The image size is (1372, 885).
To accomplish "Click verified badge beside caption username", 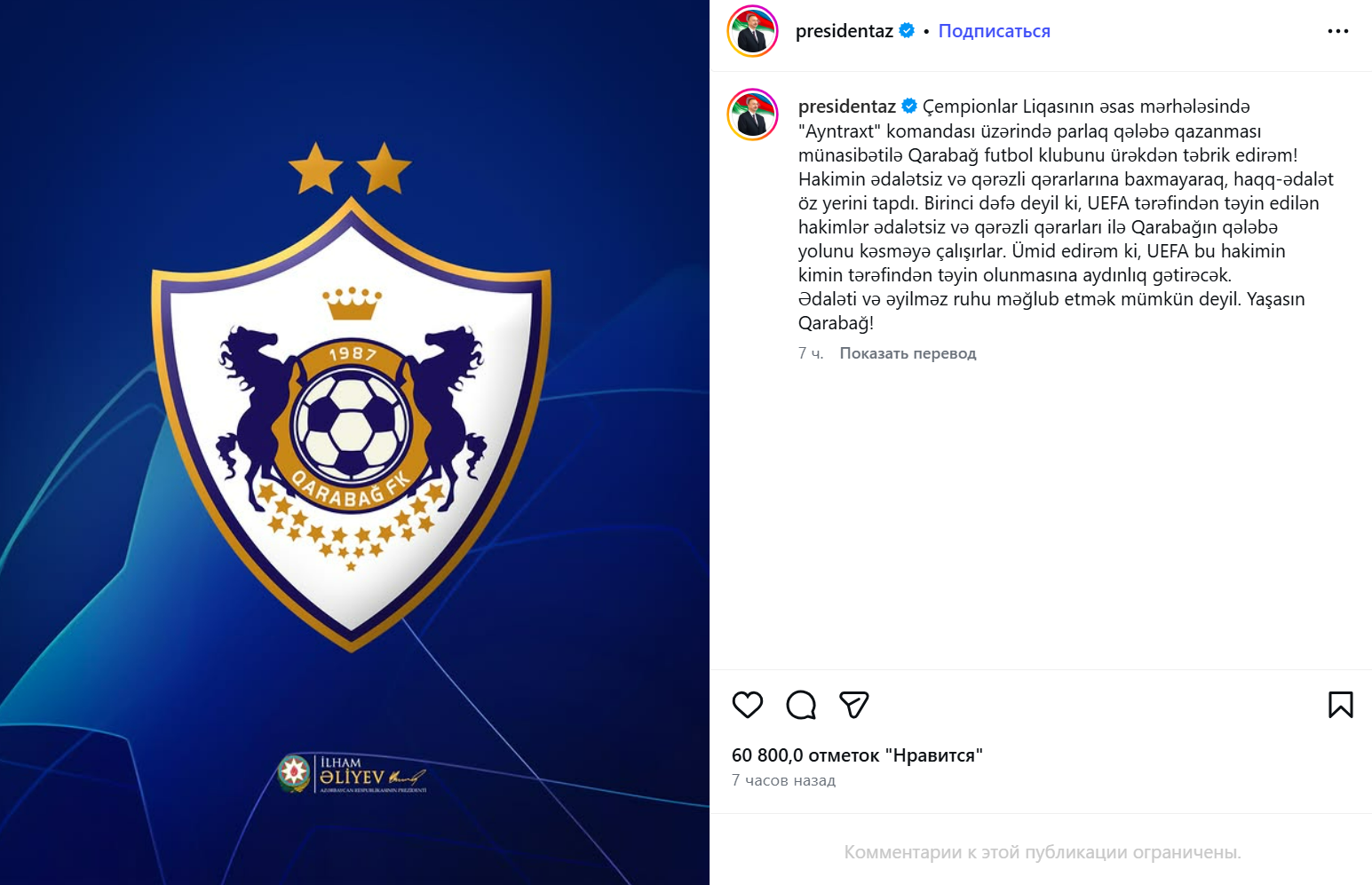I will coord(909,106).
